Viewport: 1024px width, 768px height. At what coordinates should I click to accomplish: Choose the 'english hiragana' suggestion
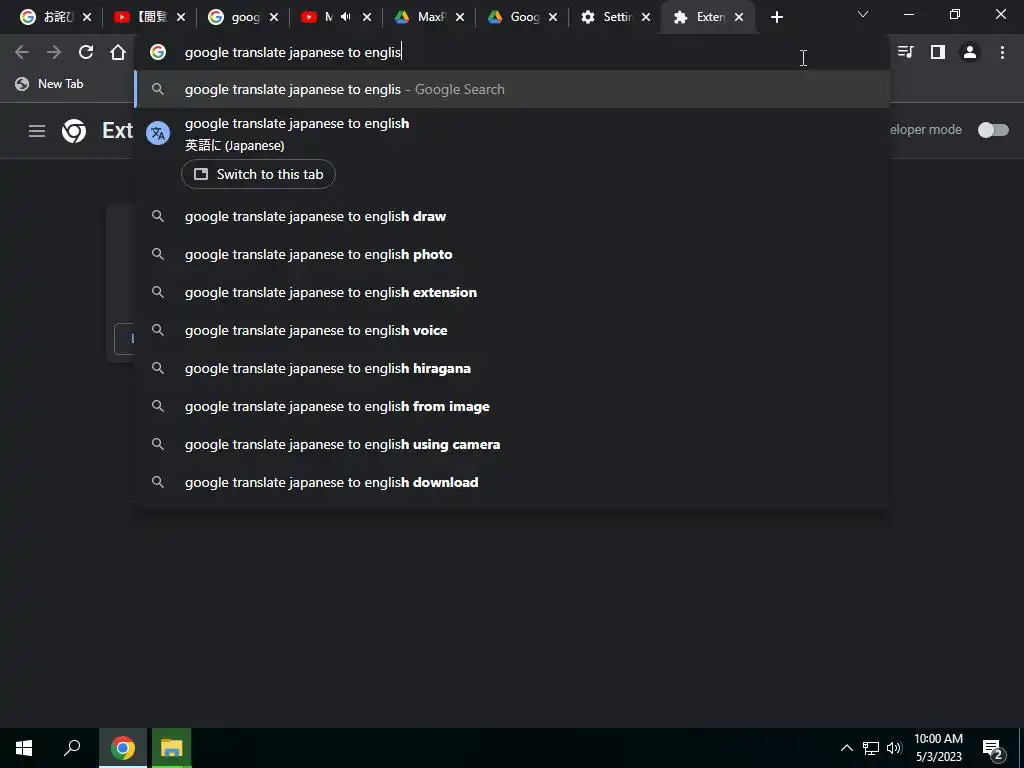click(512, 368)
